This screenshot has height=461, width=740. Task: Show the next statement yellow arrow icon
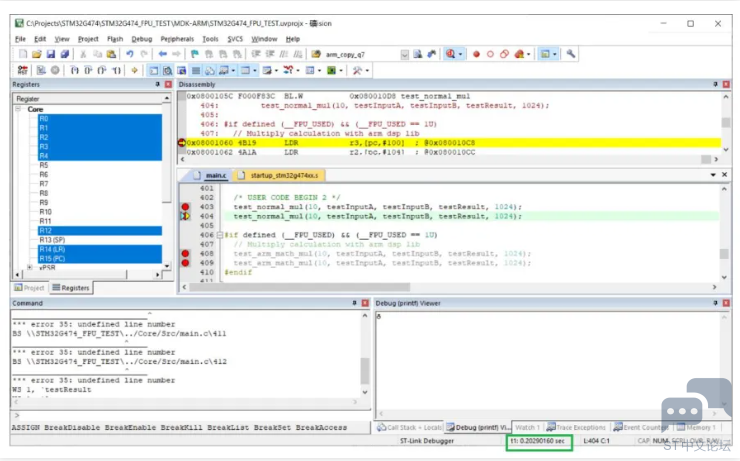pyautogui.click(x=135, y=70)
